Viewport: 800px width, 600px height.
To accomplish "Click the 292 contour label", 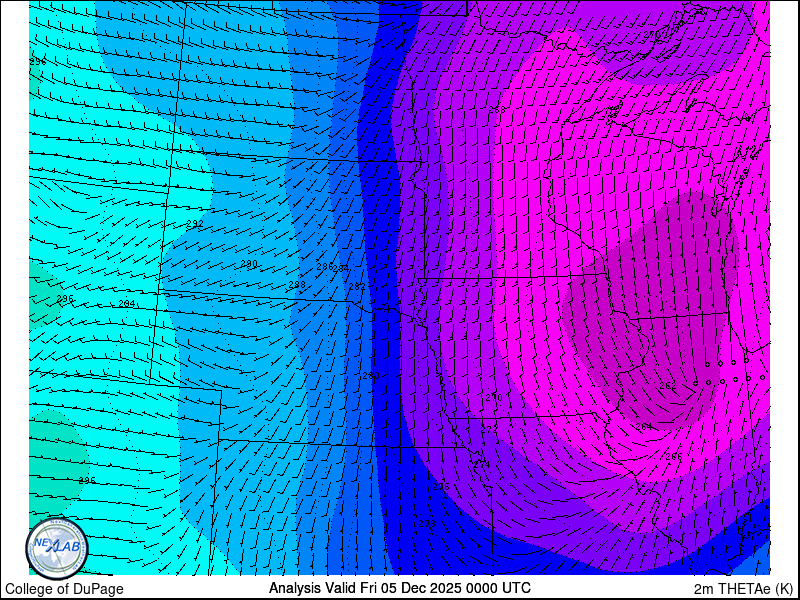I will click(195, 224).
